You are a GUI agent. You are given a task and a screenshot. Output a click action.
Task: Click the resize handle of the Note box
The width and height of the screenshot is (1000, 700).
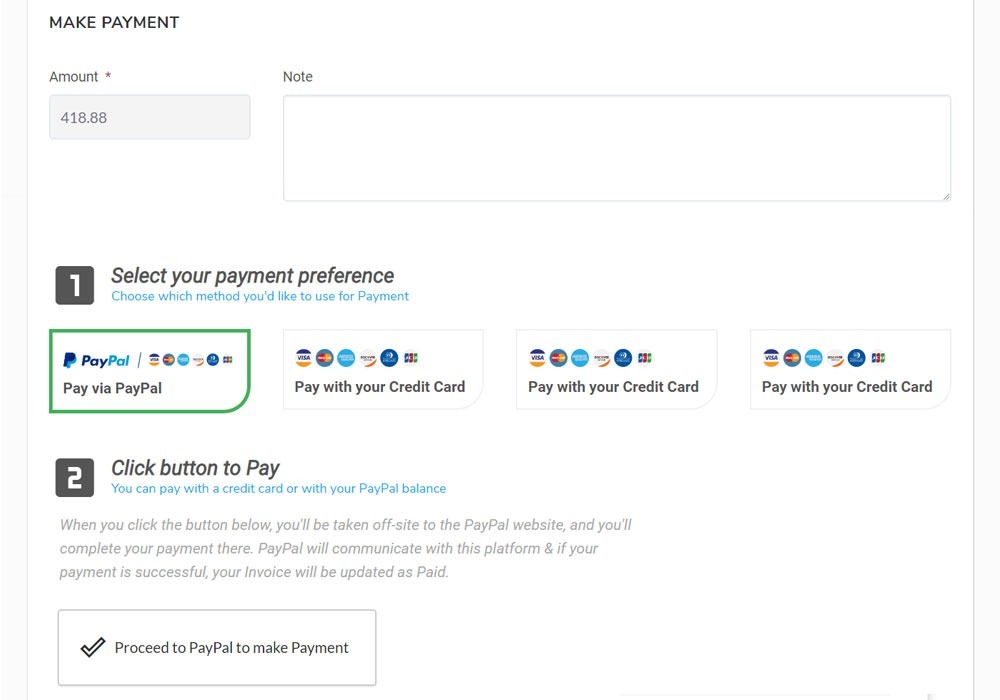(946, 195)
